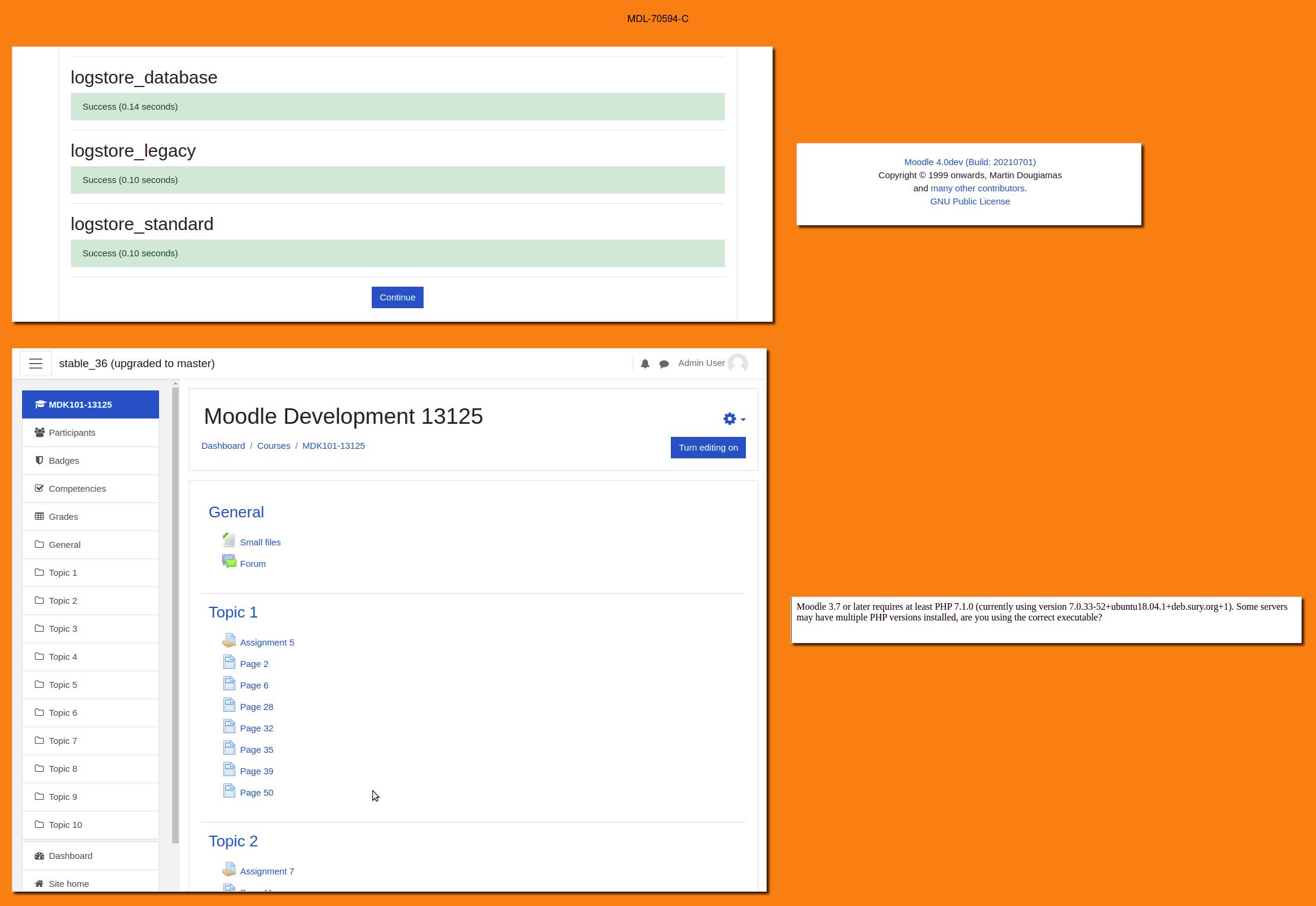Viewport: 1316px width, 906px height.
Task: Open Grades in the navigation drawer
Action: pyautogui.click(x=91, y=517)
